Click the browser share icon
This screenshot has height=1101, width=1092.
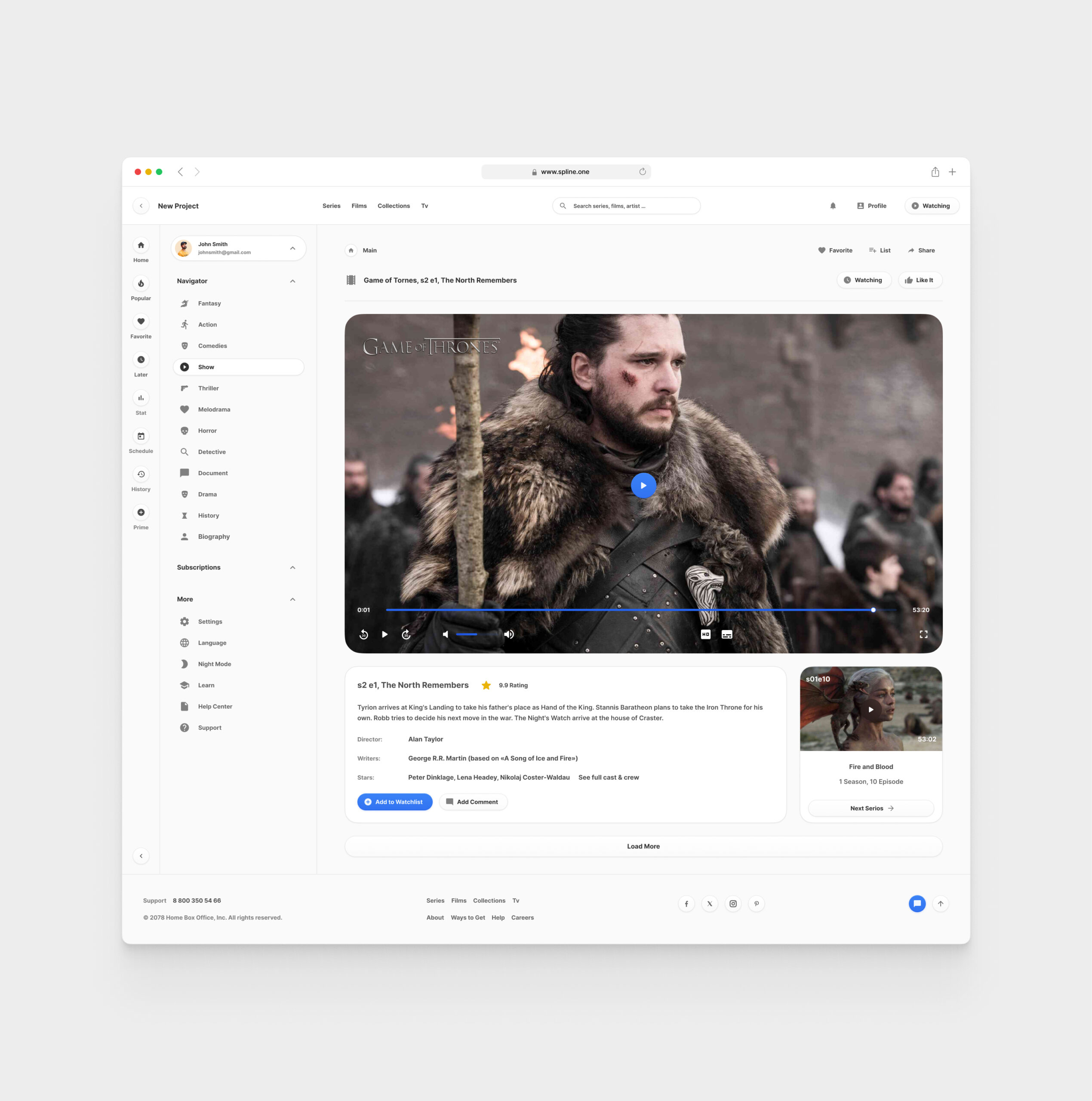click(x=935, y=172)
